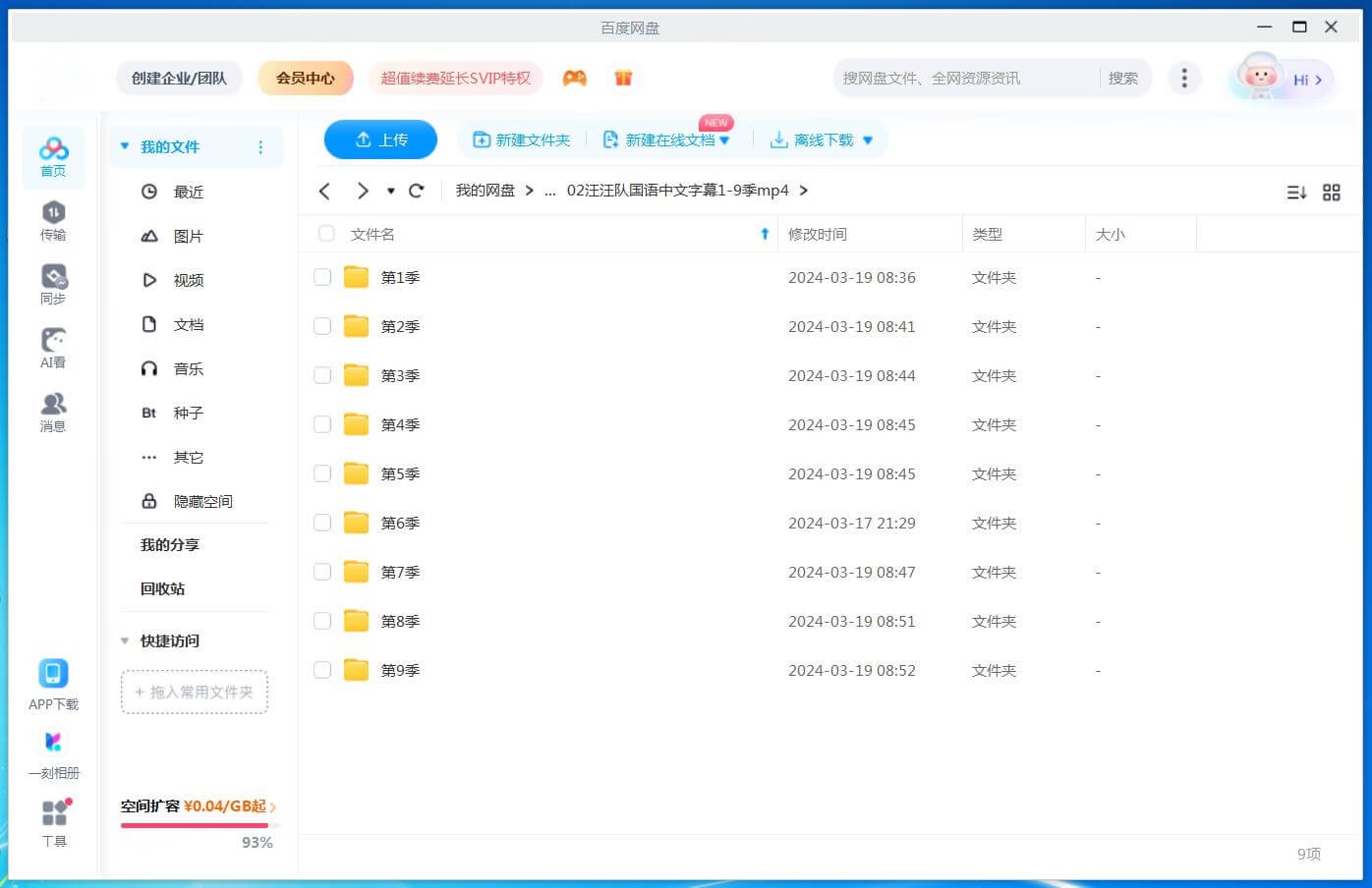Image resolution: width=1372 pixels, height=888 pixels.
Task: Select 视频 in the left file menu
Action: click(x=188, y=280)
